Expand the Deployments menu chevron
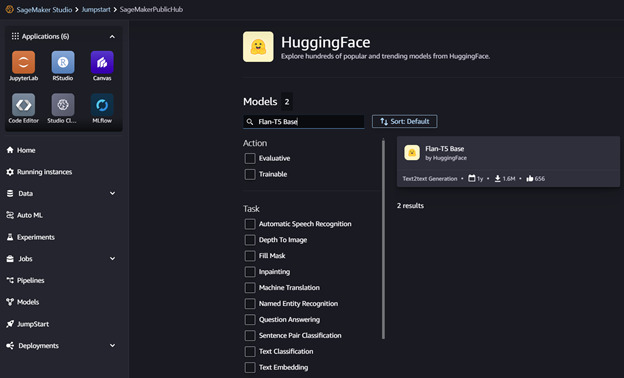624x378 pixels. [113, 346]
